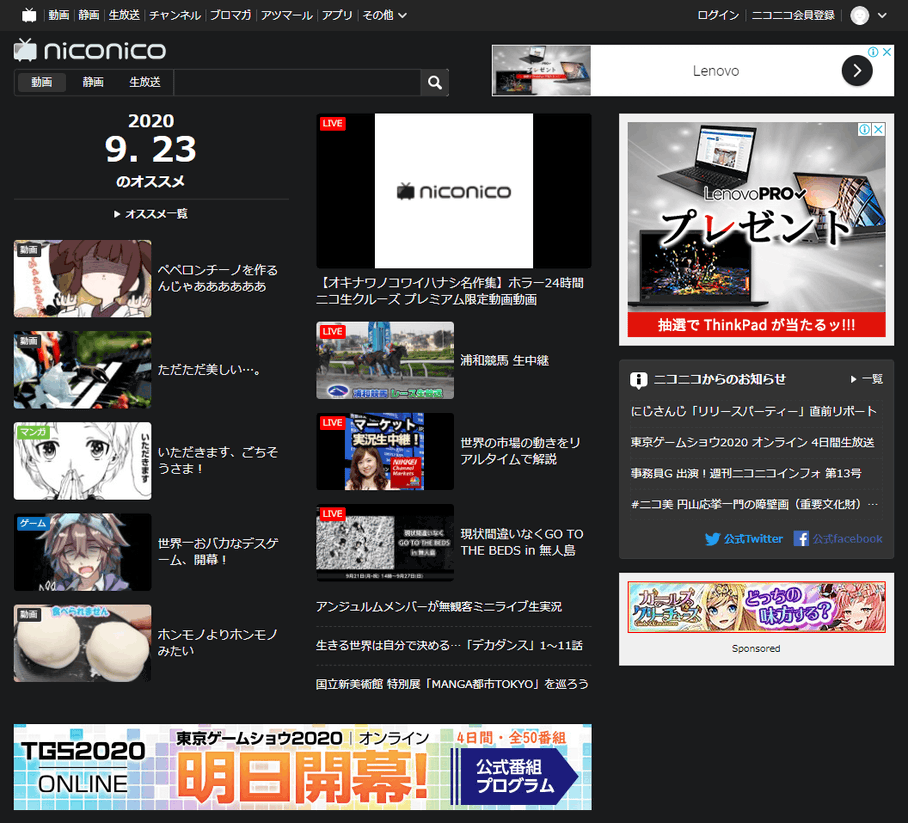Click the ログイン link
The height and width of the screenshot is (823, 908).
point(718,16)
